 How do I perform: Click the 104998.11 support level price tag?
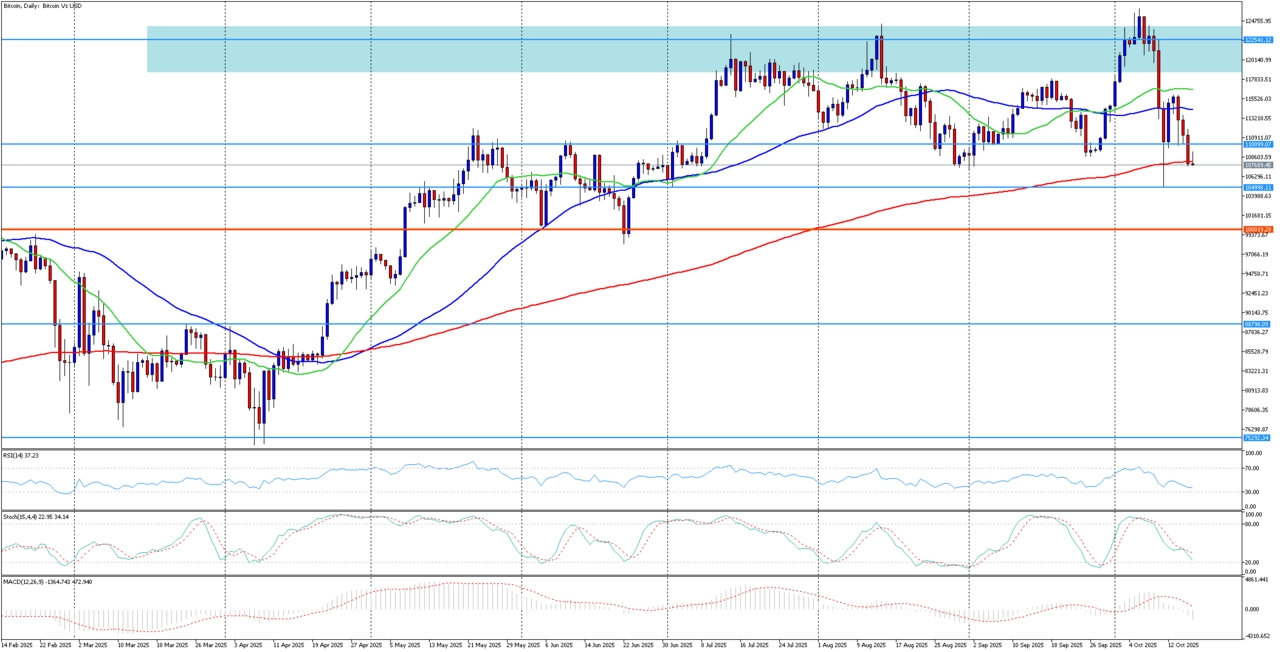1257,187
